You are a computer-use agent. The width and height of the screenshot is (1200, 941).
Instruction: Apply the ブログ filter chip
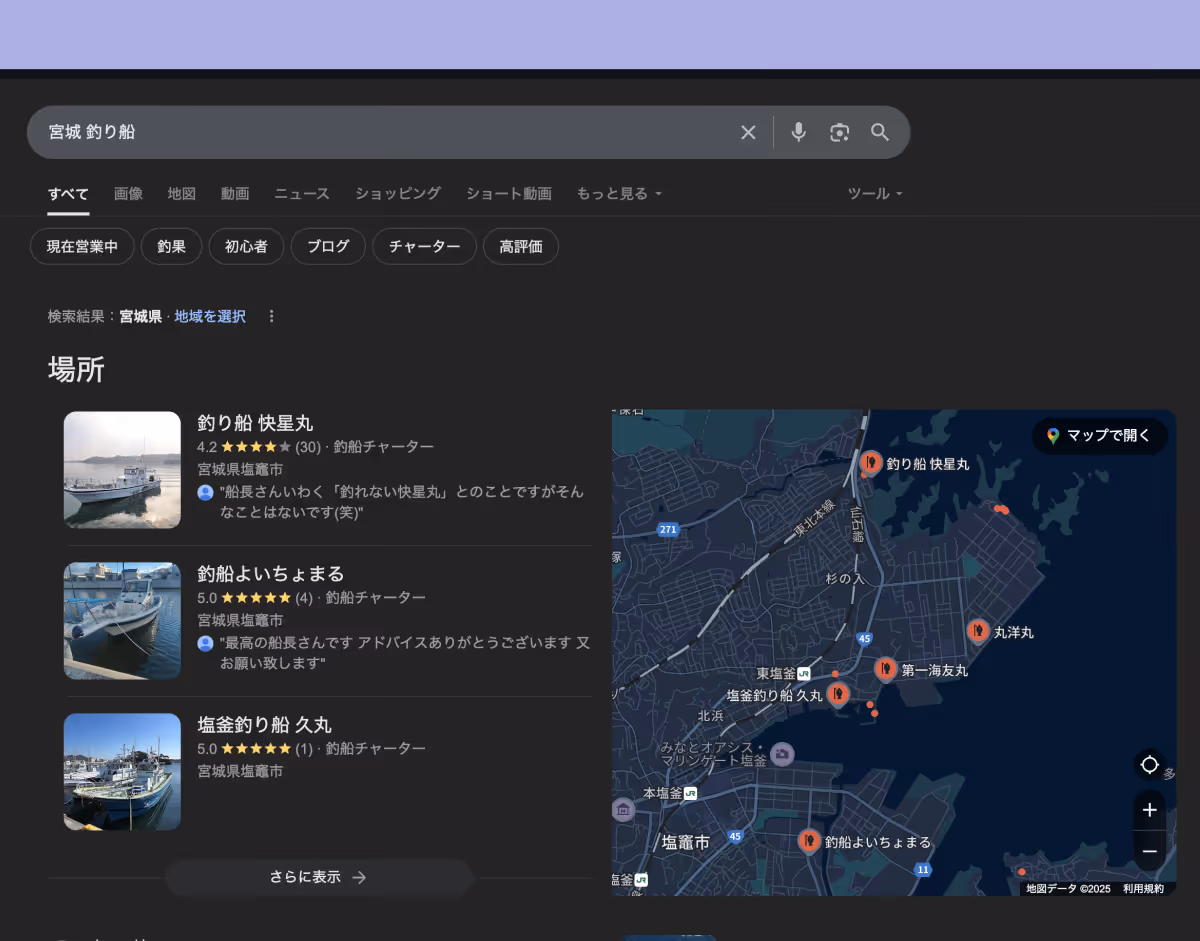click(328, 246)
